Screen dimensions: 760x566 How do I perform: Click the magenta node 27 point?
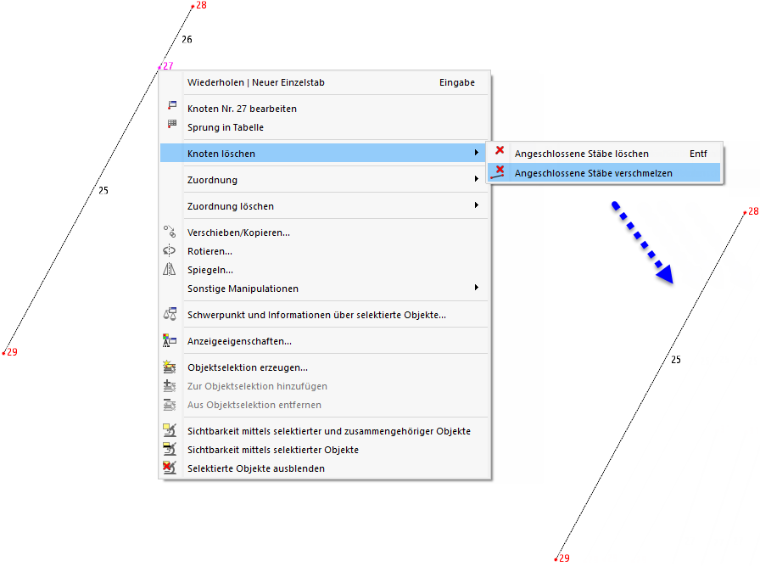pyautogui.click(x=159, y=67)
